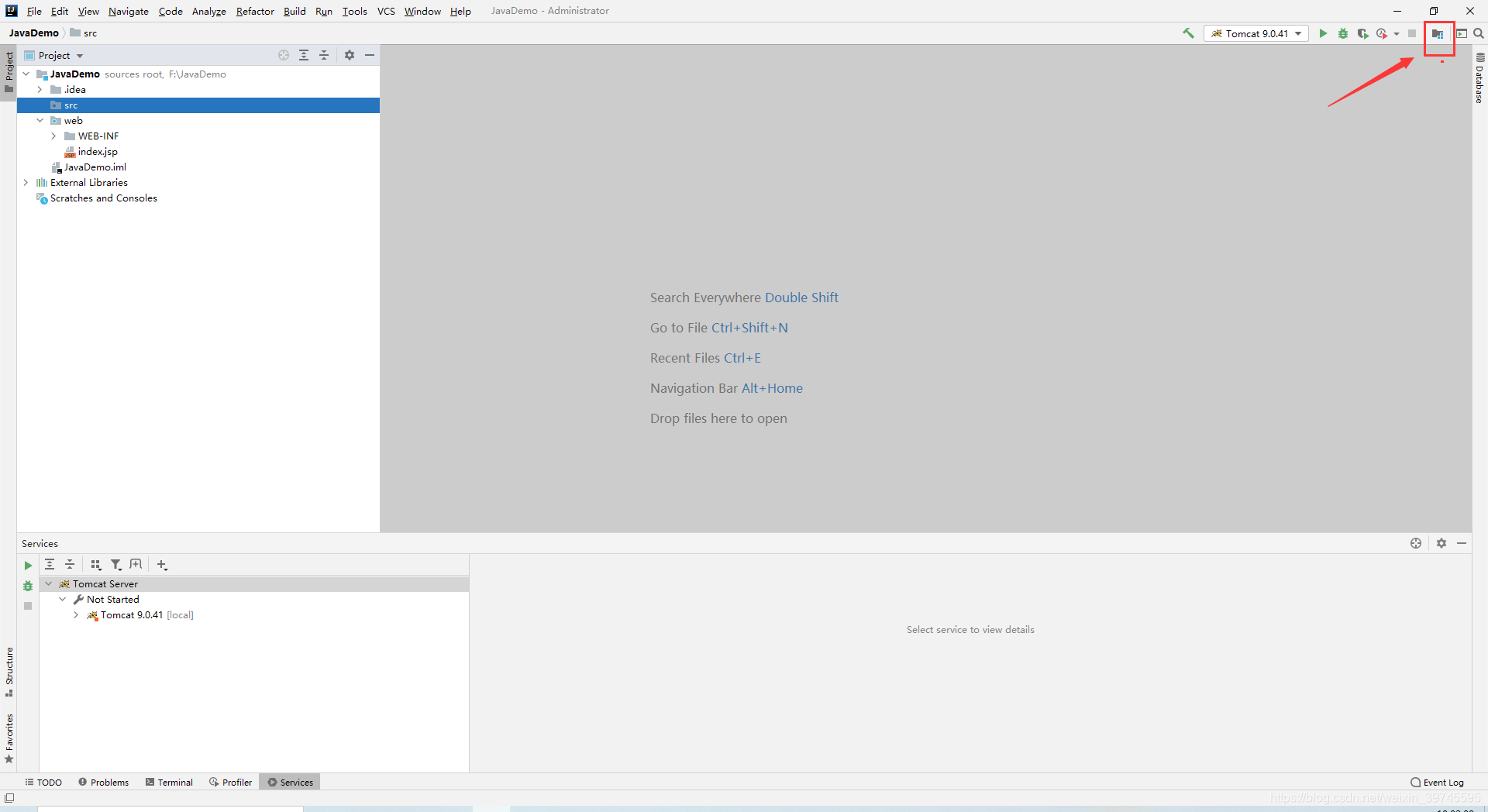
Task: Open the Tomcat 9.0.41 run configuration dropdown
Action: (x=1298, y=33)
